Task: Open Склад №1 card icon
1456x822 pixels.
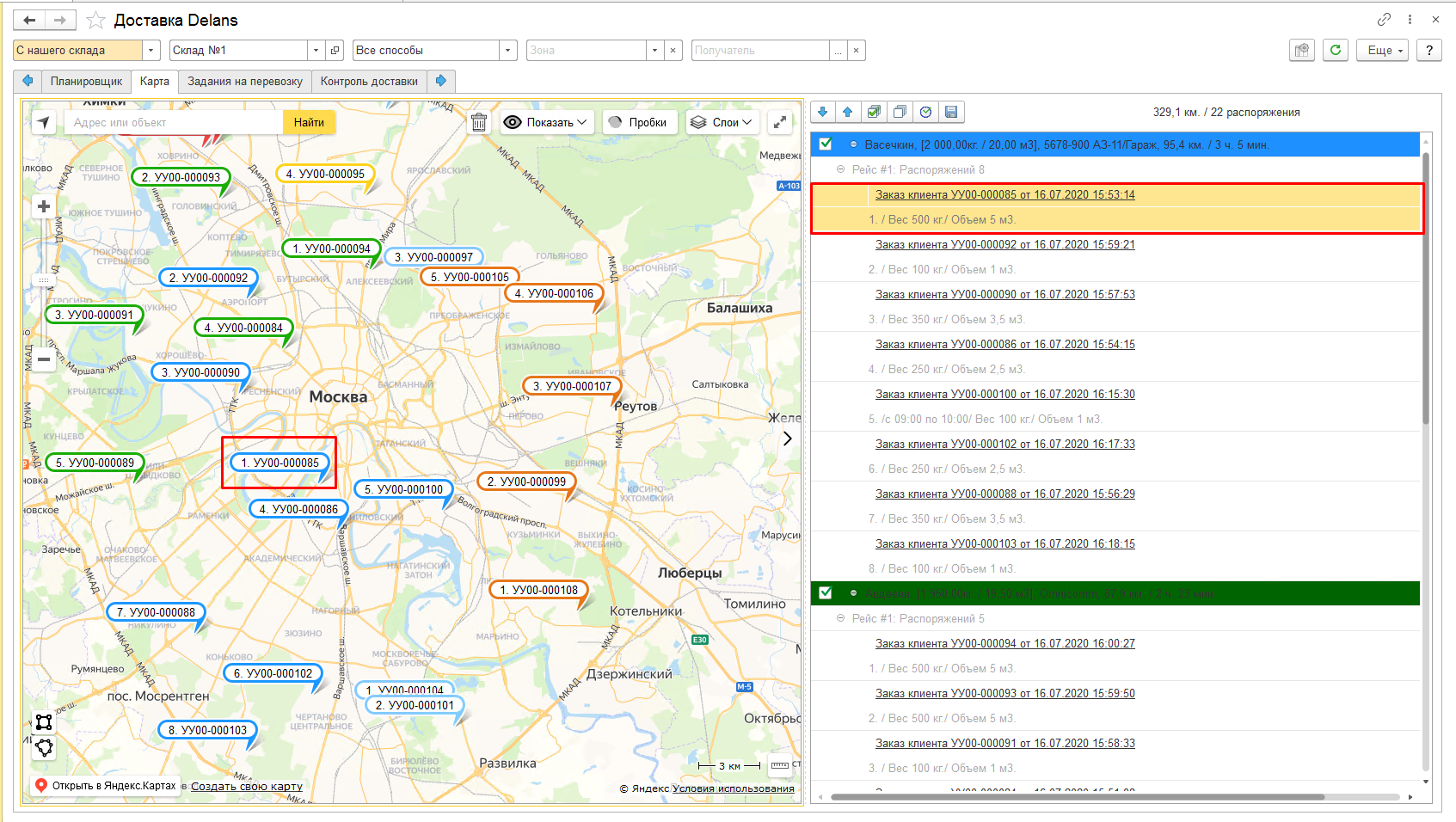Action: pyautogui.click(x=335, y=50)
